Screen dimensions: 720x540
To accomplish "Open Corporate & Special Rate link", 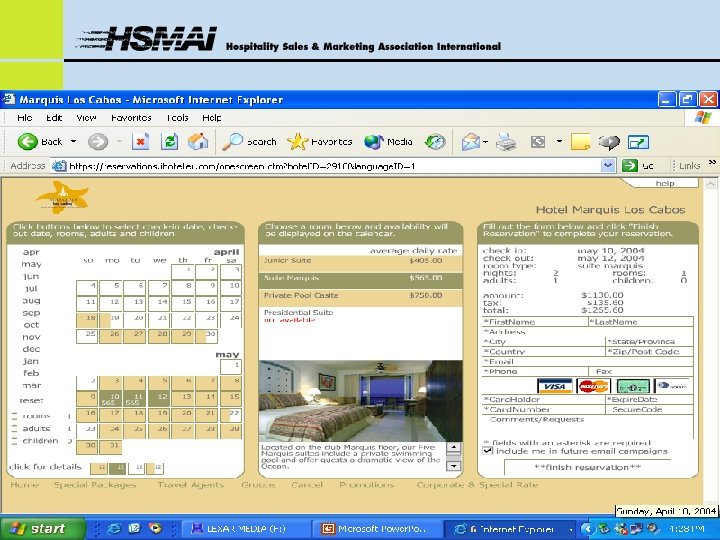I will 477,485.
